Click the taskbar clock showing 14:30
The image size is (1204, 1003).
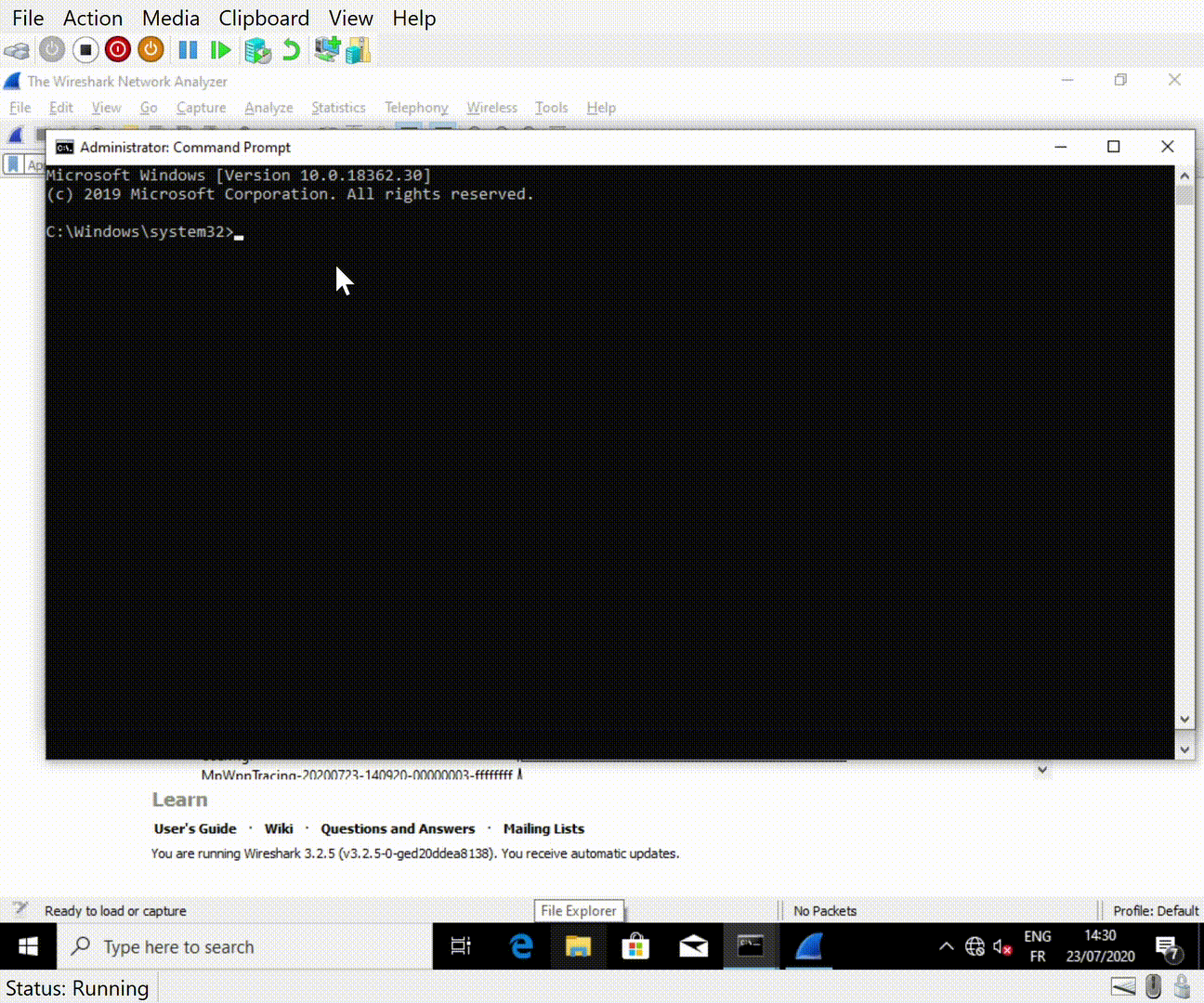pos(1100,946)
